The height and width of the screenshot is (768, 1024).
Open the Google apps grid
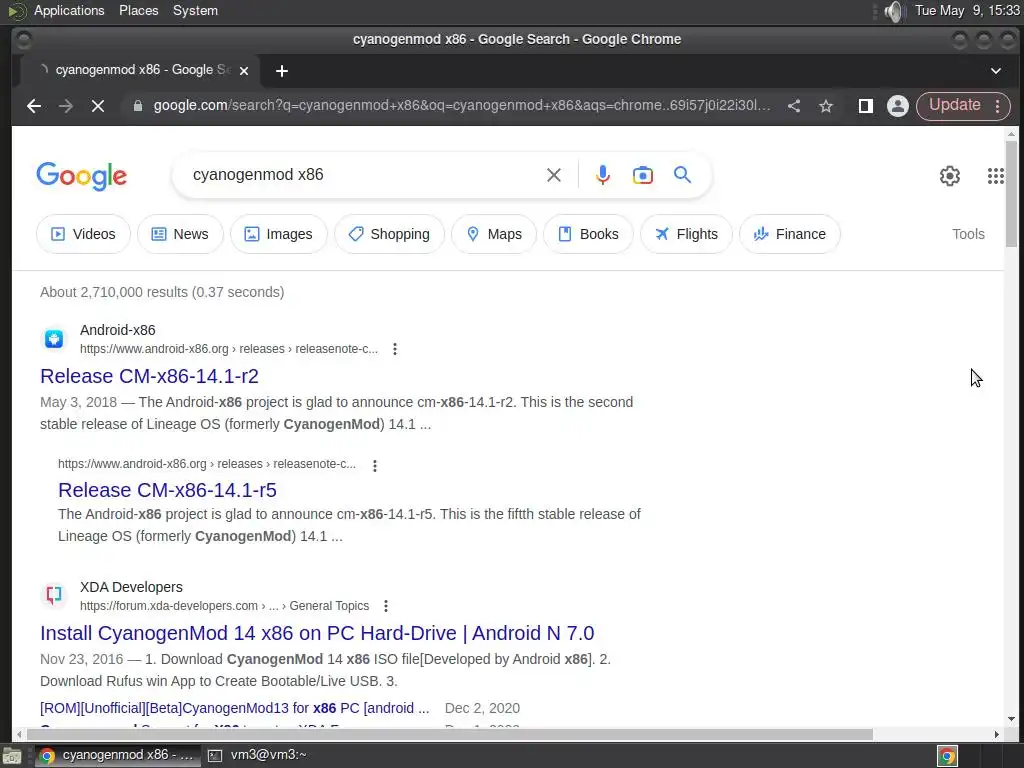995,176
